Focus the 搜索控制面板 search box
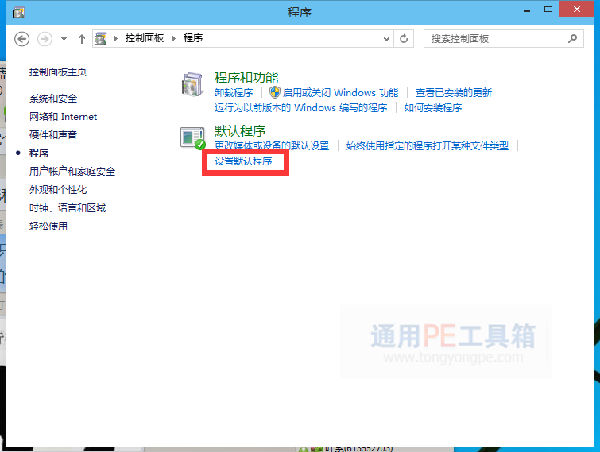 [504, 39]
